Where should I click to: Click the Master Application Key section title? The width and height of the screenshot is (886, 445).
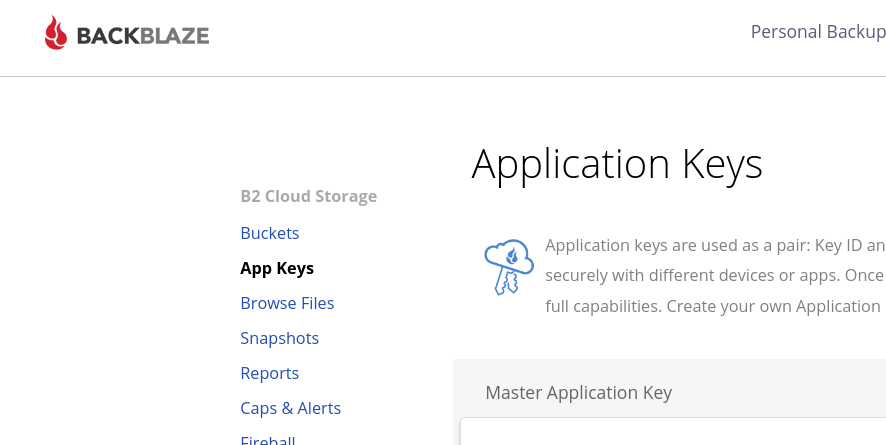(578, 393)
